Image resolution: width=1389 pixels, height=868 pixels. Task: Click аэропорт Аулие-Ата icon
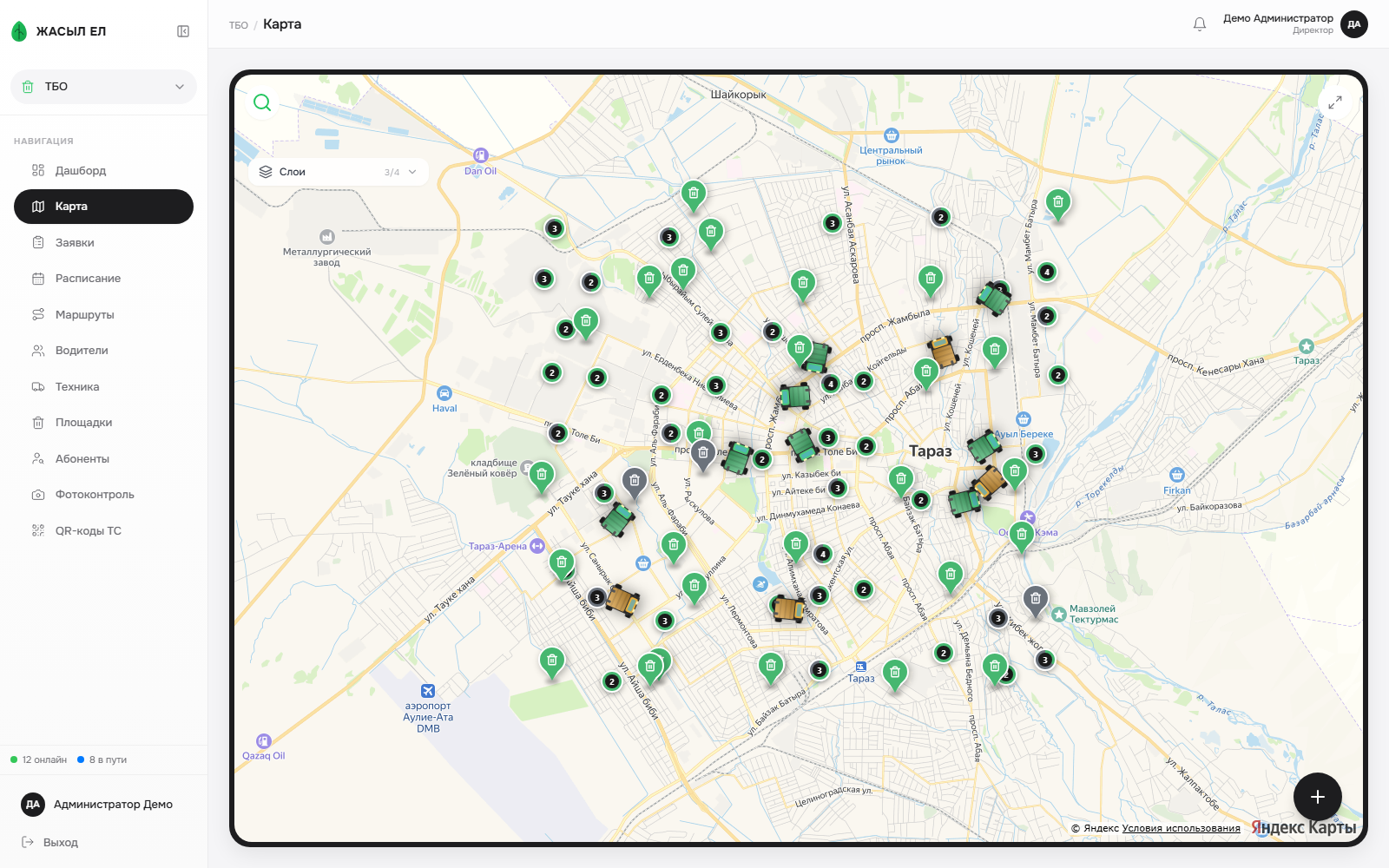428,691
